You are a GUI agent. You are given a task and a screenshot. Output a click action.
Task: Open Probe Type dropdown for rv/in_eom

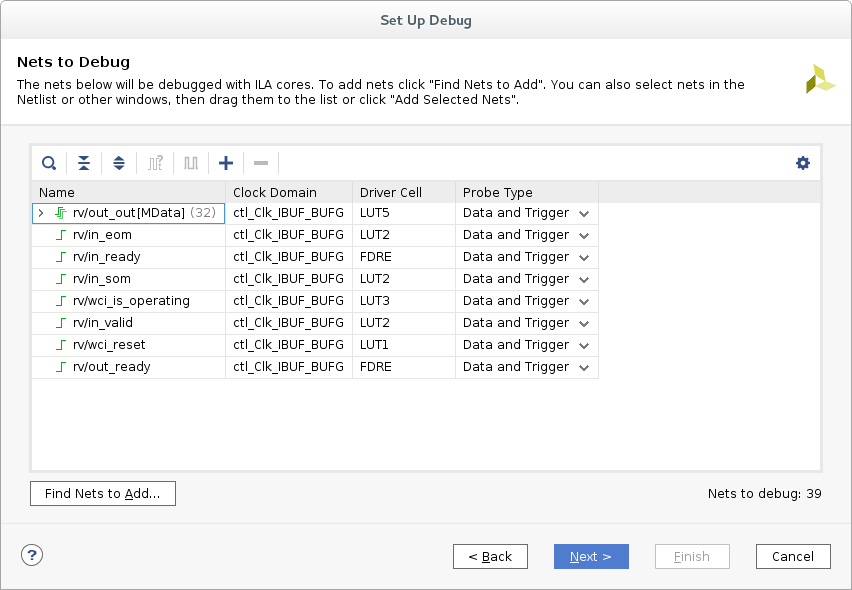[584, 236]
